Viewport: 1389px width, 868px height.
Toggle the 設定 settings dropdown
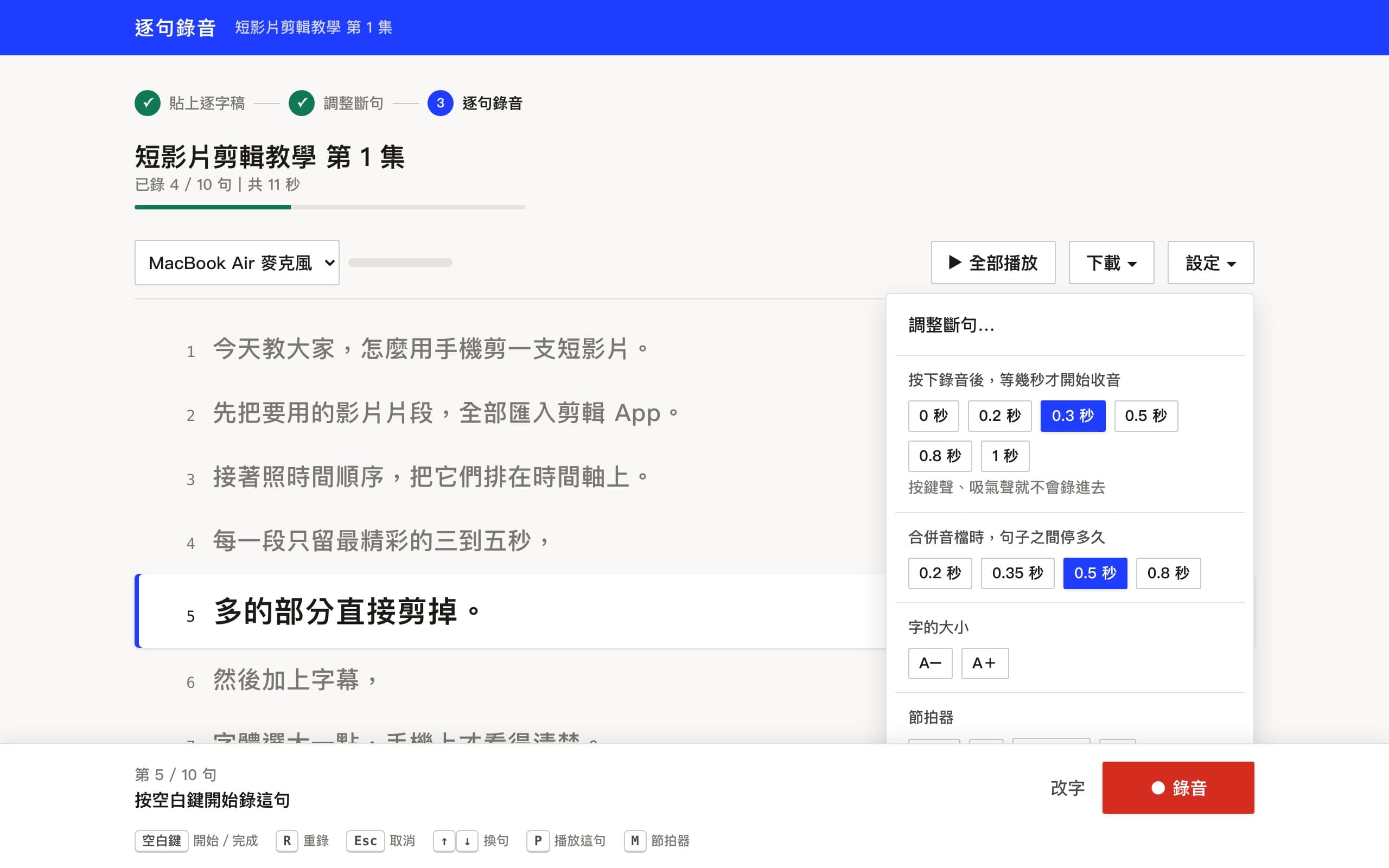point(1210,263)
